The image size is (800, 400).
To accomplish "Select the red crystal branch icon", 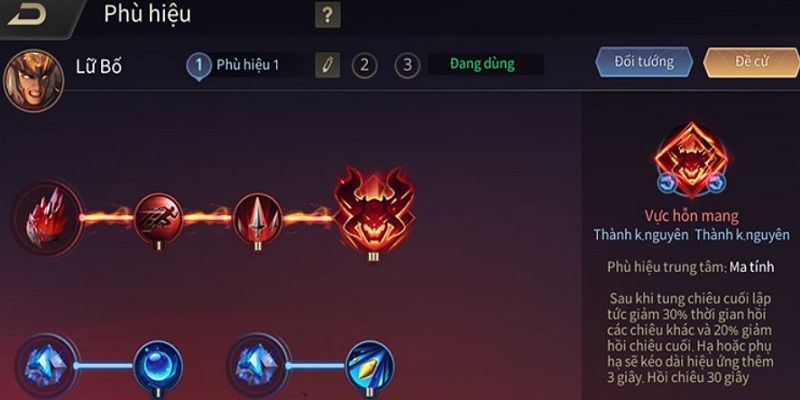I will click(47, 218).
